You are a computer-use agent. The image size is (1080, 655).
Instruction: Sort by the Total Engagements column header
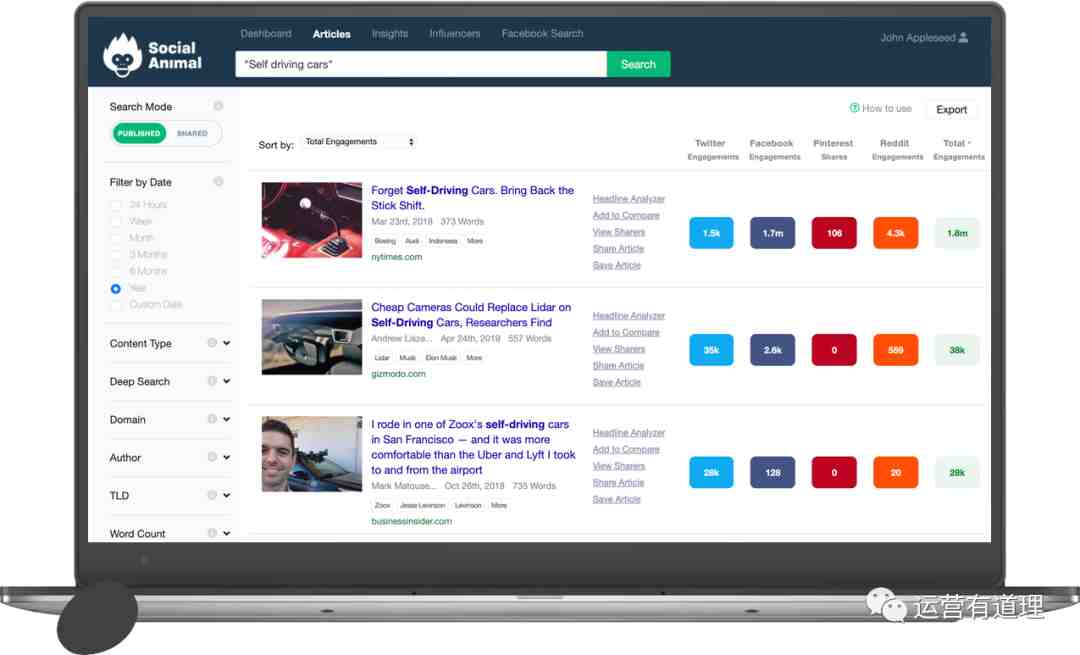[x=958, y=149]
